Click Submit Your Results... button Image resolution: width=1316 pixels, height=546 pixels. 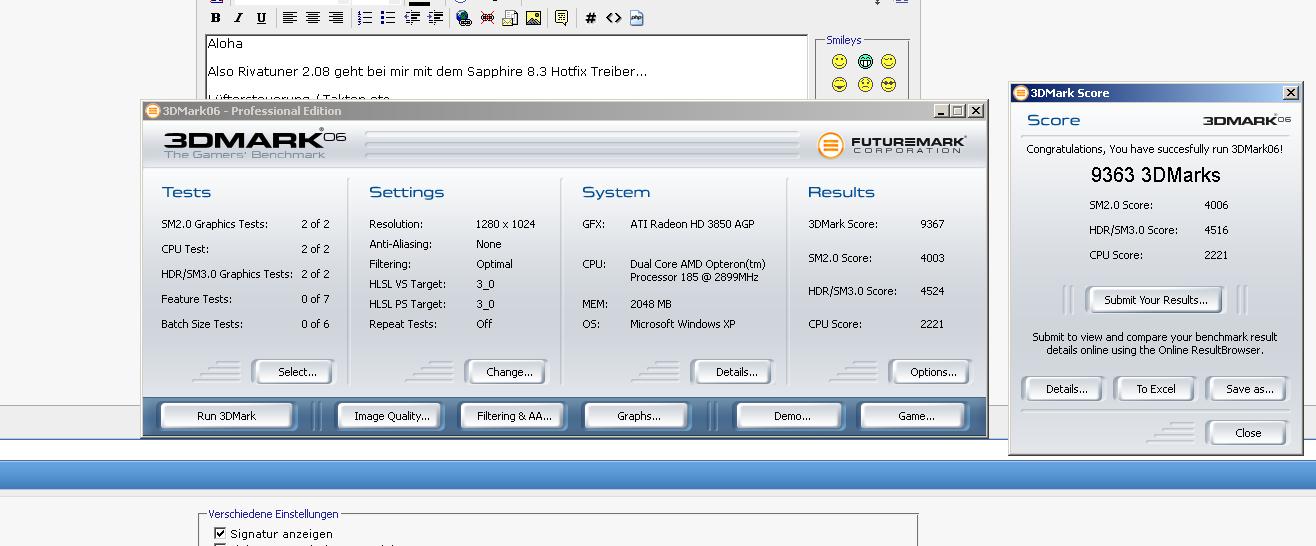[1155, 300]
